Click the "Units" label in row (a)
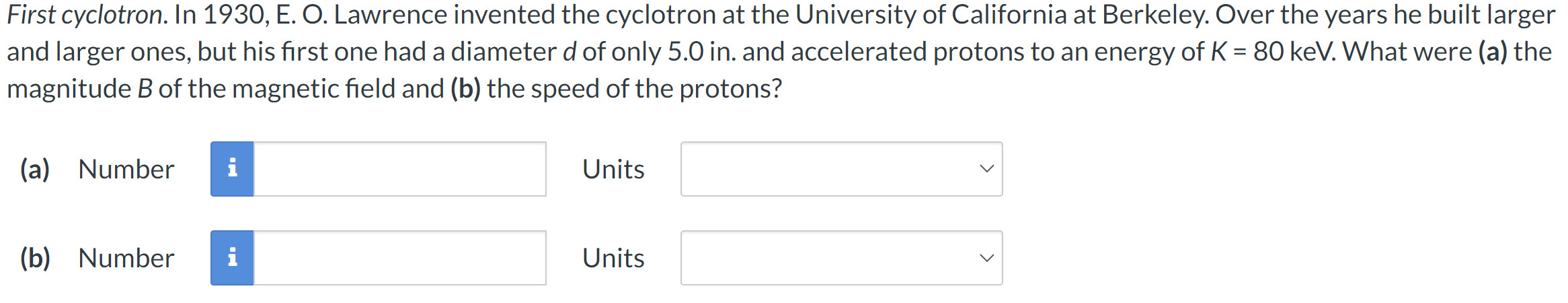 click(x=613, y=169)
